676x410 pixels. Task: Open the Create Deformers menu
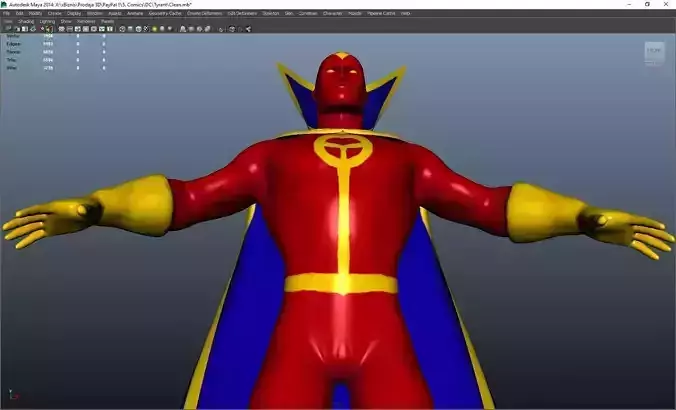click(x=204, y=13)
